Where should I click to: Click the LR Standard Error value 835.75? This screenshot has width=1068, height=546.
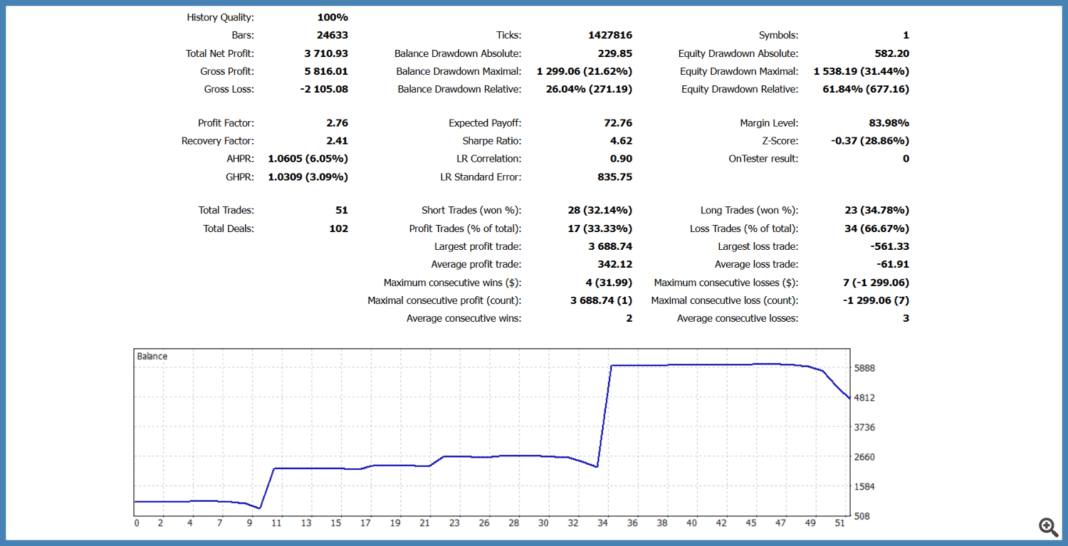tap(610, 177)
